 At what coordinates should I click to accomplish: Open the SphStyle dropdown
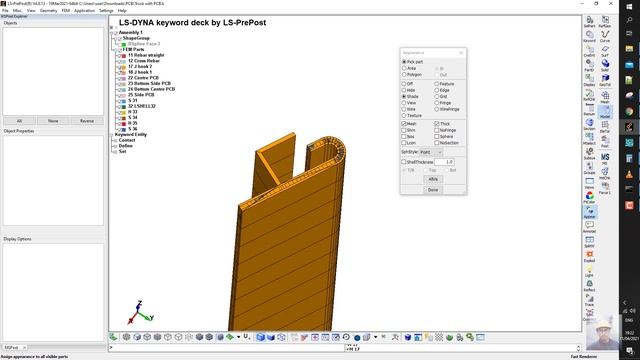431,152
